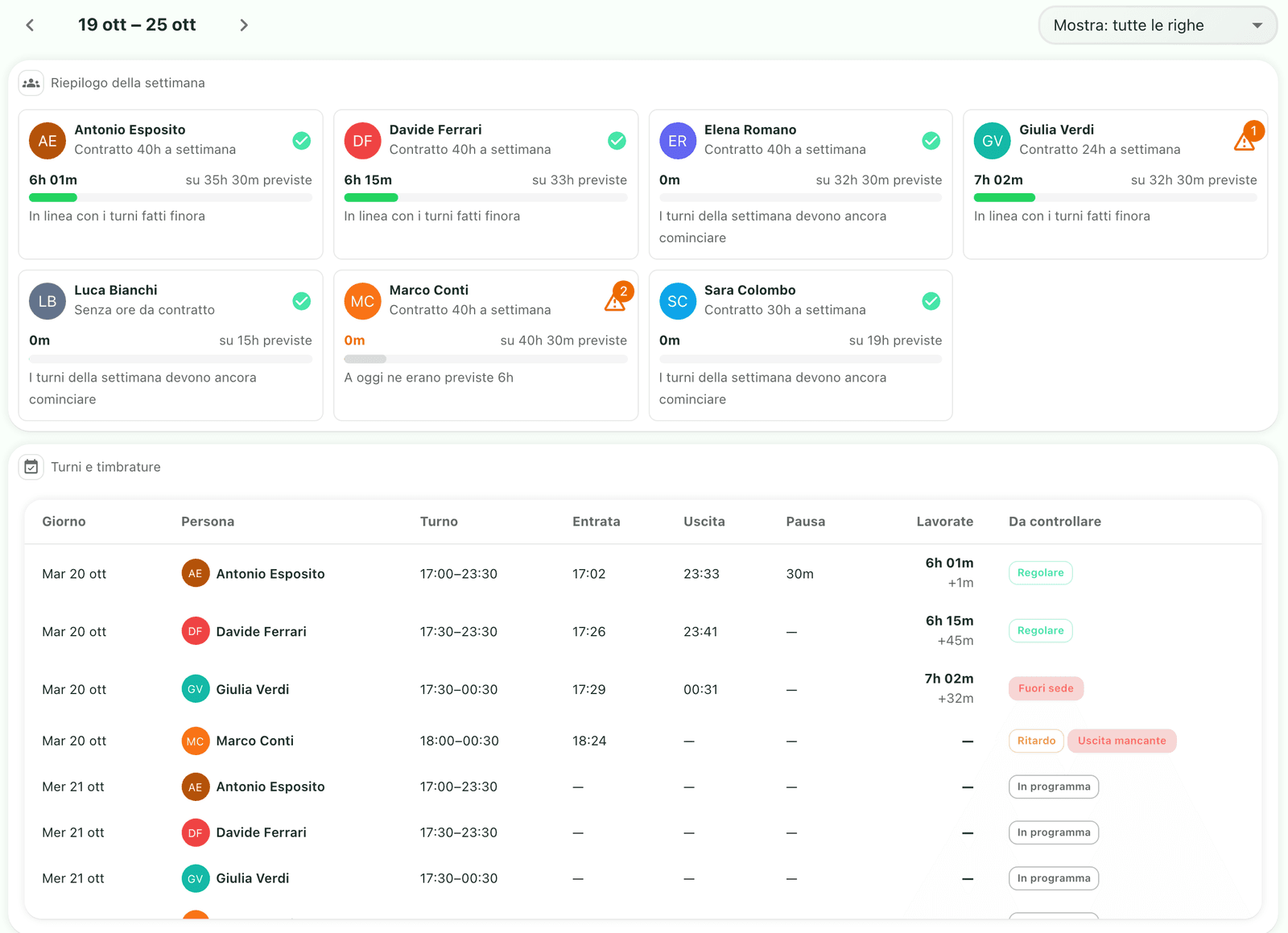
Task: Click Marco Conti's warning triangle with badge 2
Action: [615, 303]
